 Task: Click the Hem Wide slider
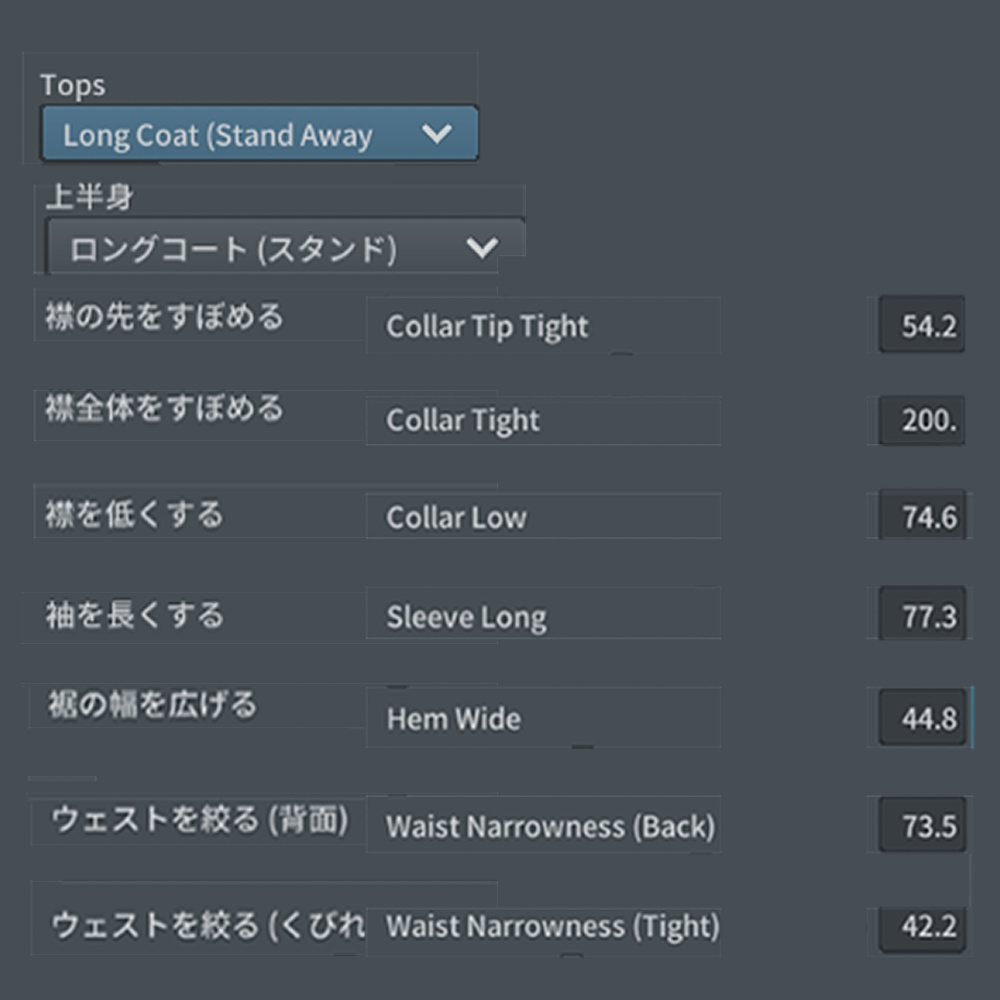pyautogui.click(x=545, y=718)
